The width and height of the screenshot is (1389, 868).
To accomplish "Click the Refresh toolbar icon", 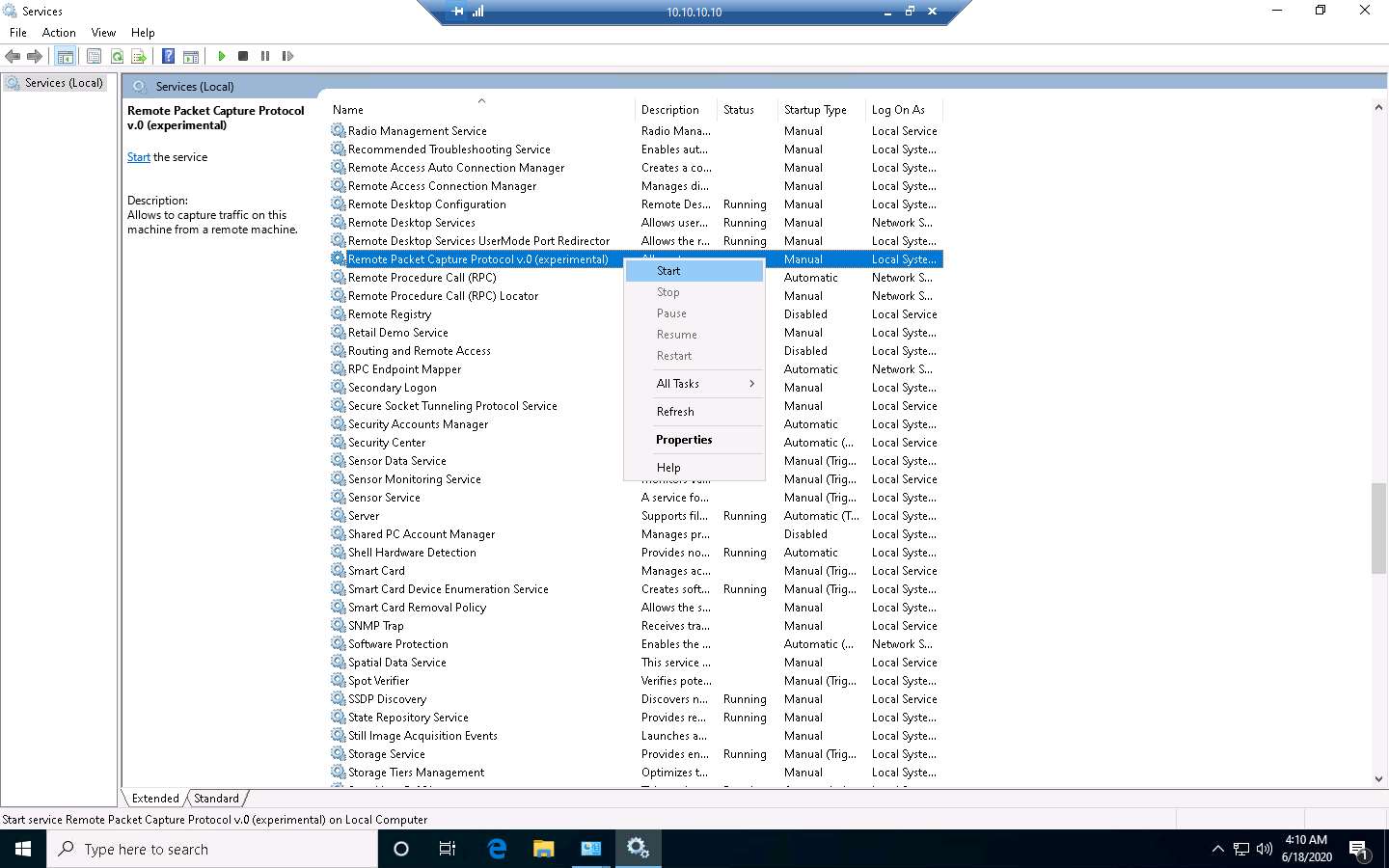I will coord(117,56).
